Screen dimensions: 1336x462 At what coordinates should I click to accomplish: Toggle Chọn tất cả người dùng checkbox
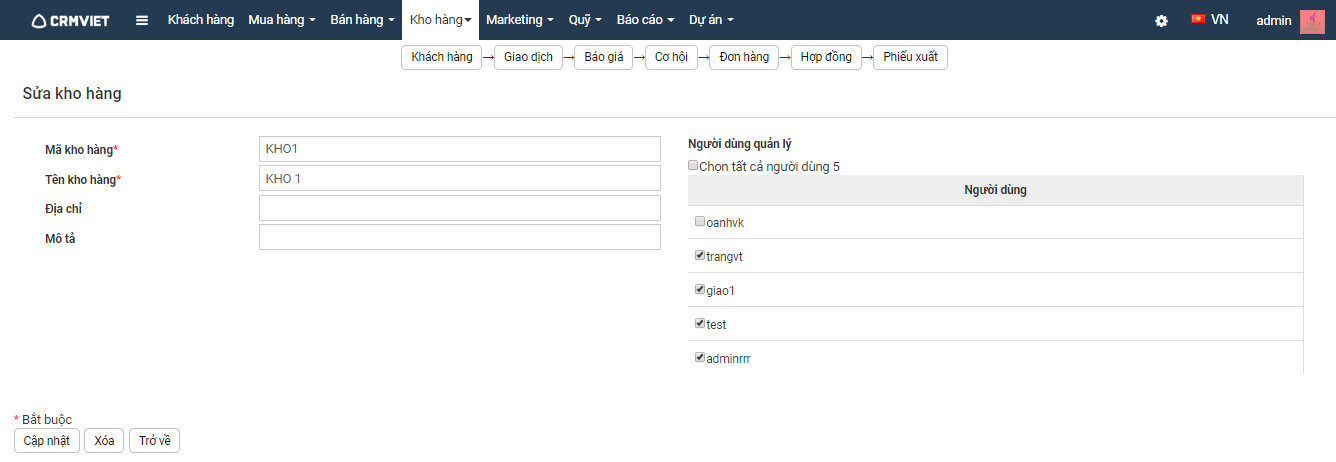[x=693, y=166]
